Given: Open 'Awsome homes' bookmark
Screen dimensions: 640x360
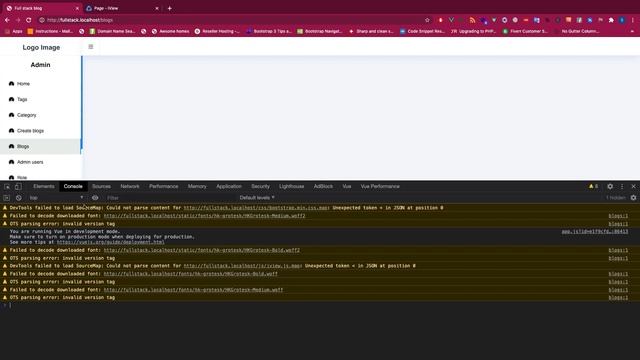Looking at the screenshot, I should (170, 31).
